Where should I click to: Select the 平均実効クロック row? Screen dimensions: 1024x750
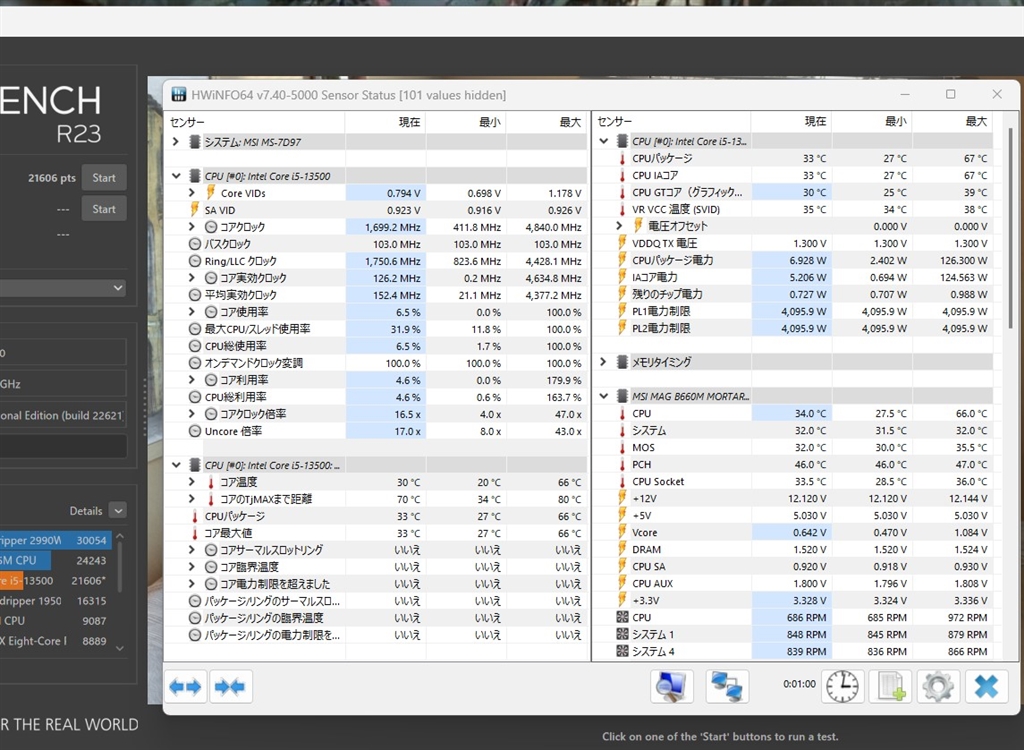click(x=376, y=295)
